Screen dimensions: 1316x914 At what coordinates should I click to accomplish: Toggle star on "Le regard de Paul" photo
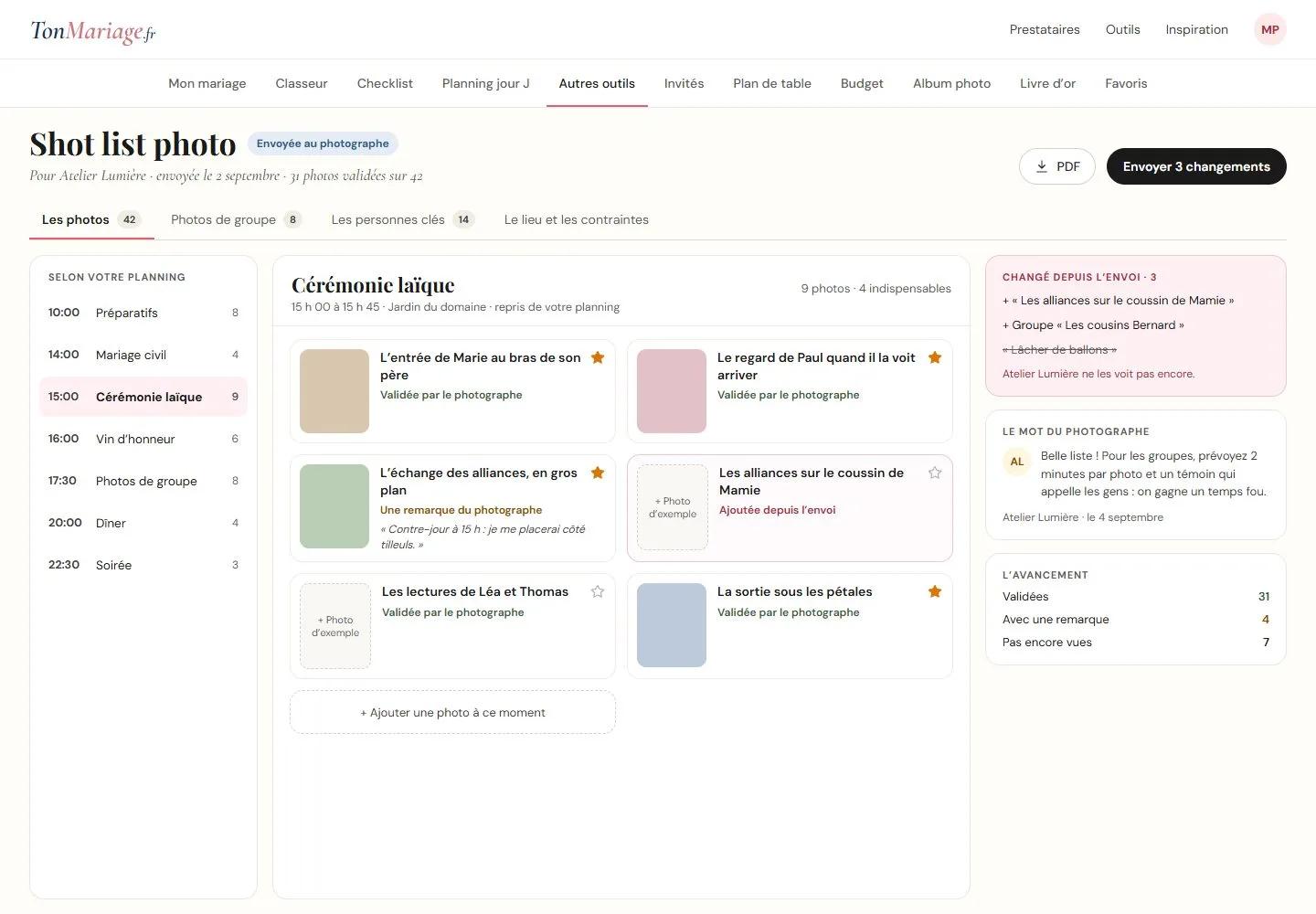pos(935,357)
